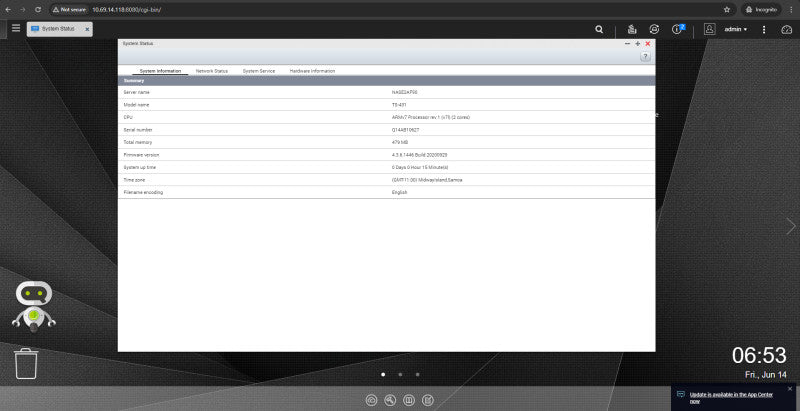Click the Model name value TS-431
Viewport: 800px width, 411px height.
tap(399, 105)
